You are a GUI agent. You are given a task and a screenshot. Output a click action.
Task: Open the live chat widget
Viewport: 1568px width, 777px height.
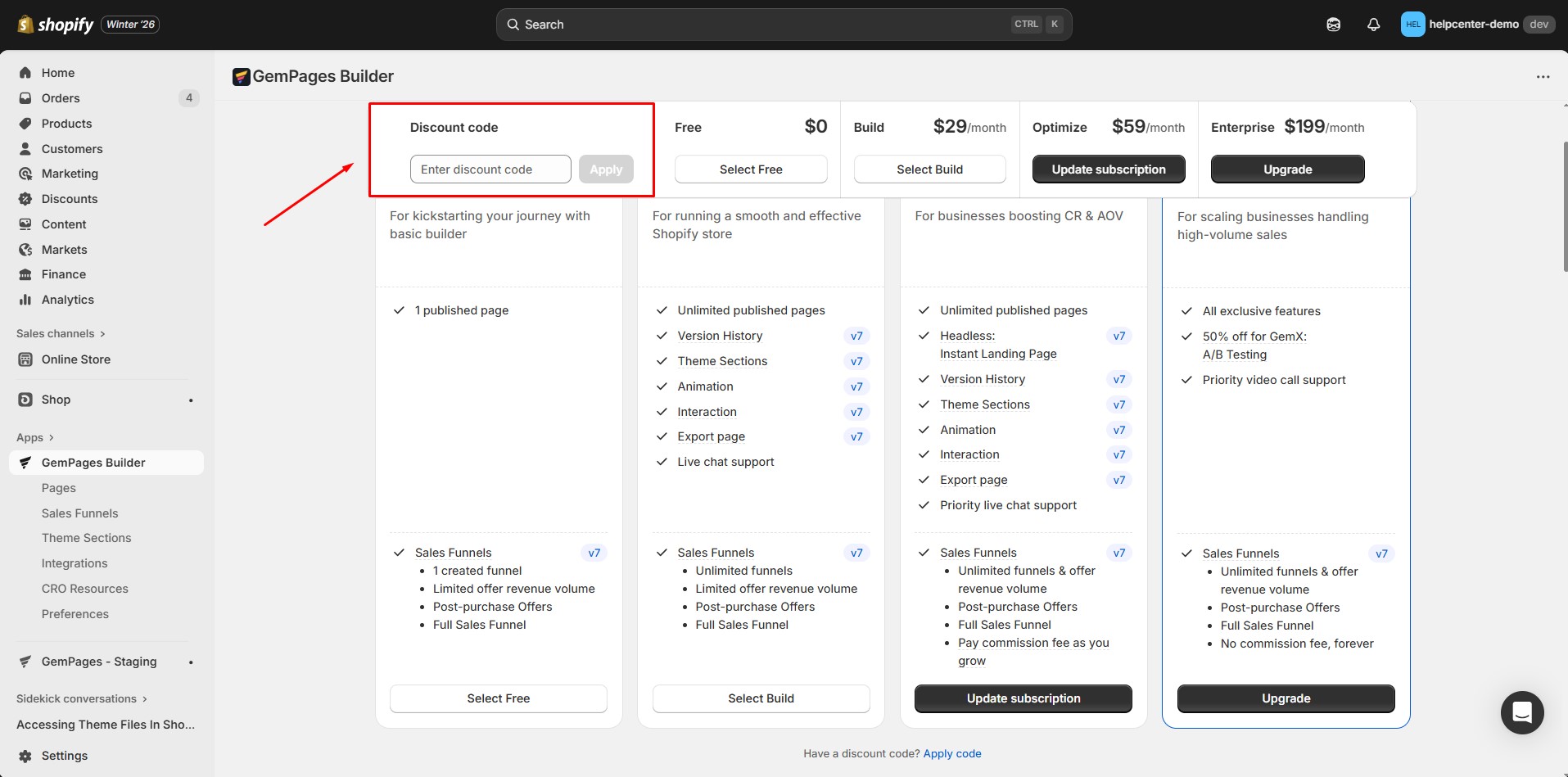point(1521,712)
